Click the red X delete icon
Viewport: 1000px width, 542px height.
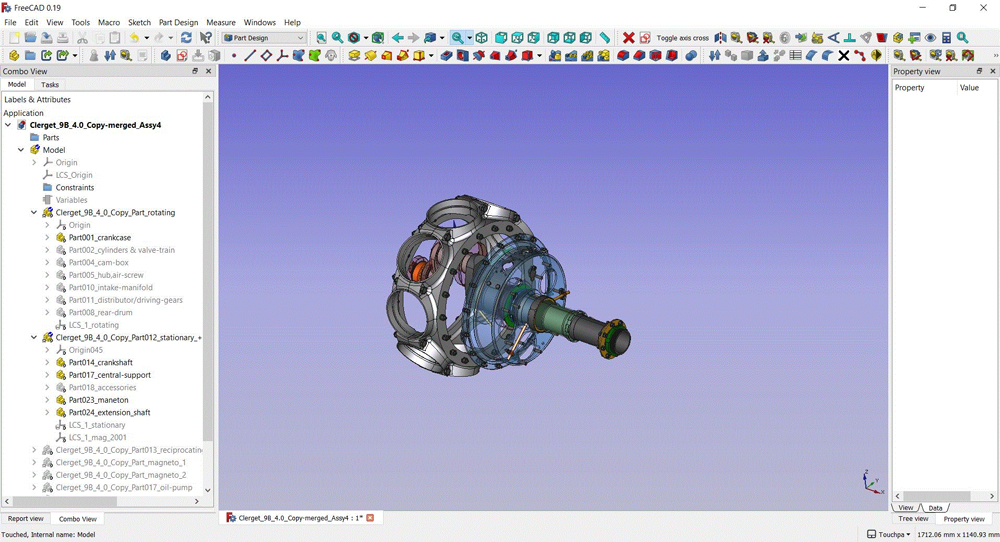[629, 38]
